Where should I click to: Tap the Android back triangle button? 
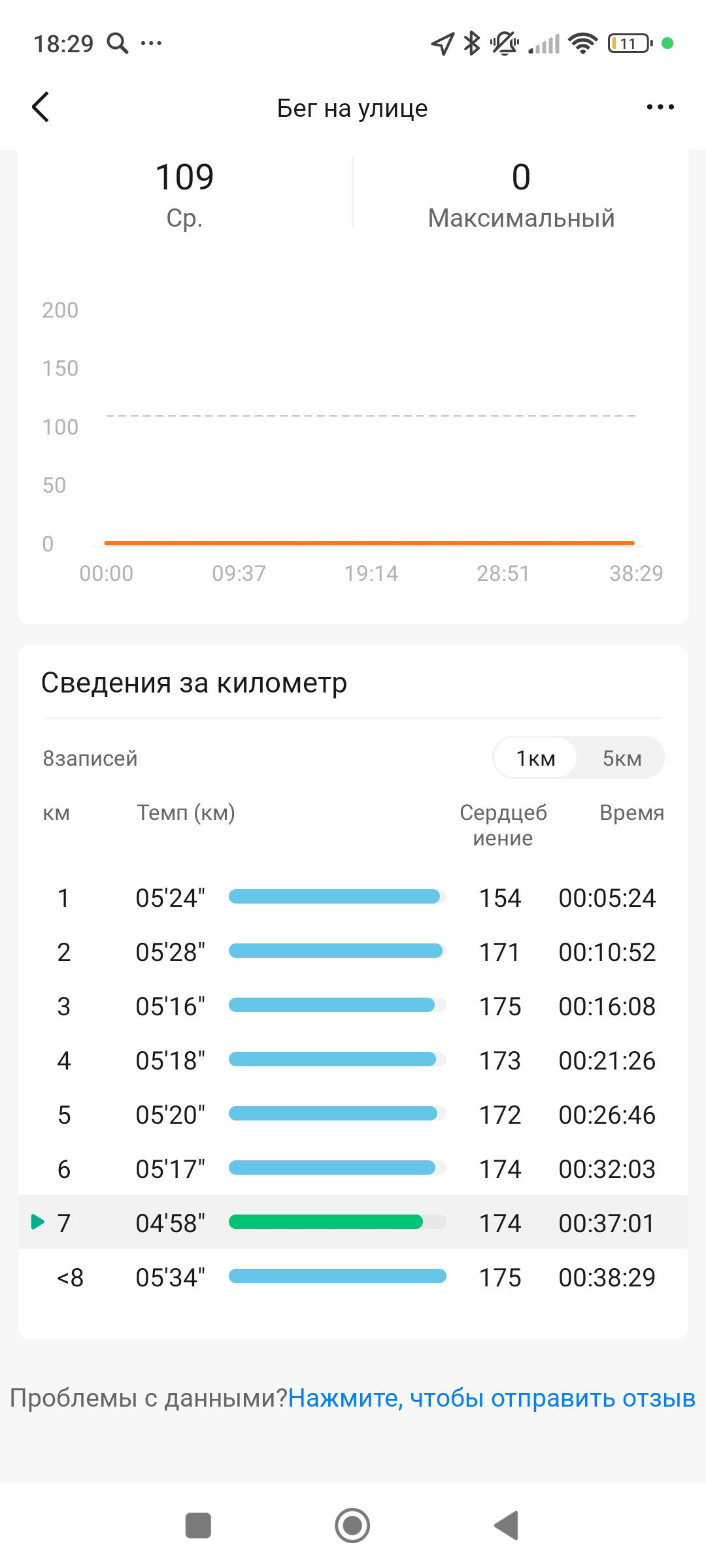[x=507, y=1526]
